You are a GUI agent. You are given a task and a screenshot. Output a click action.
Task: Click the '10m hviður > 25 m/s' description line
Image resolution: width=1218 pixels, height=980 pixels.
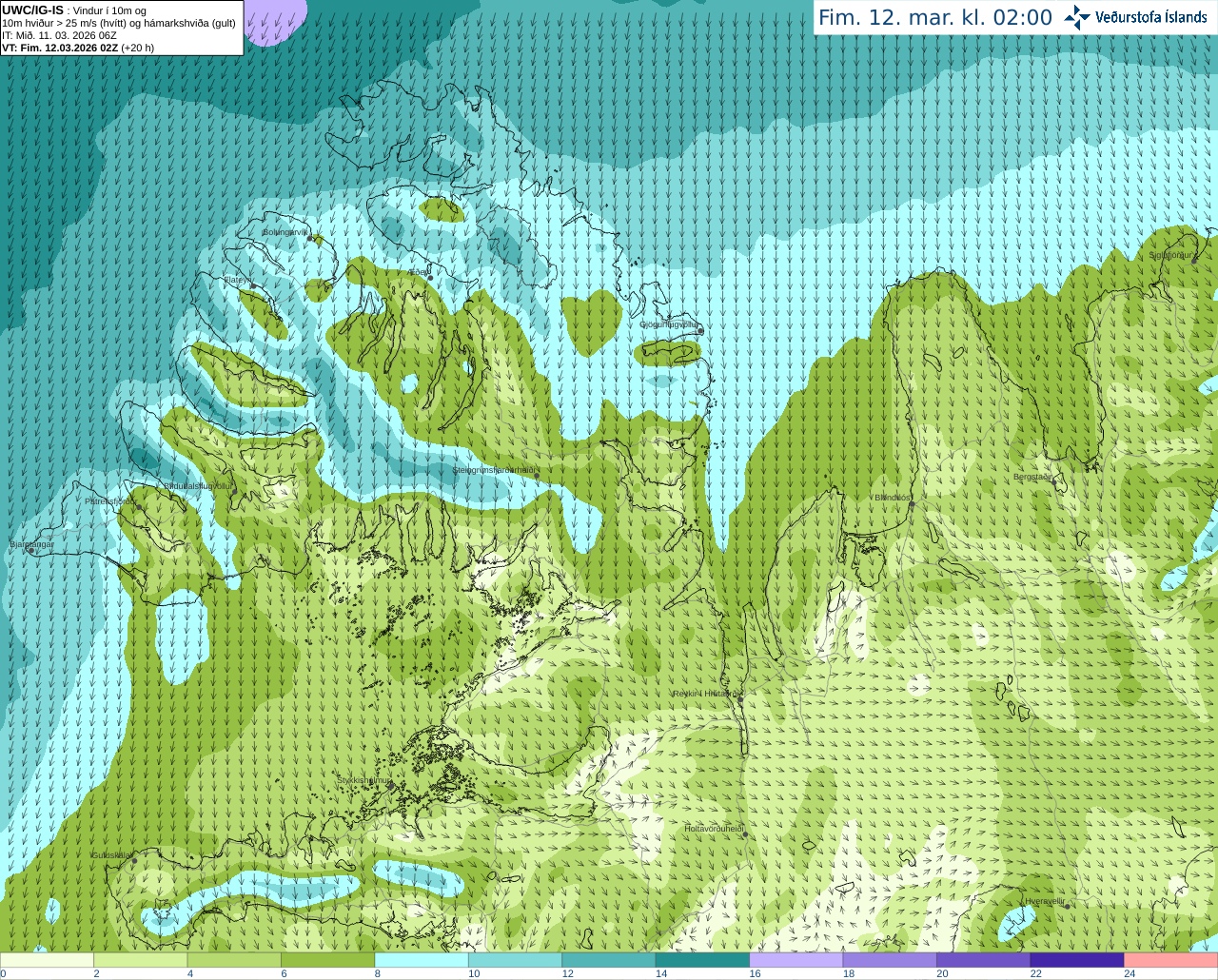point(119,23)
